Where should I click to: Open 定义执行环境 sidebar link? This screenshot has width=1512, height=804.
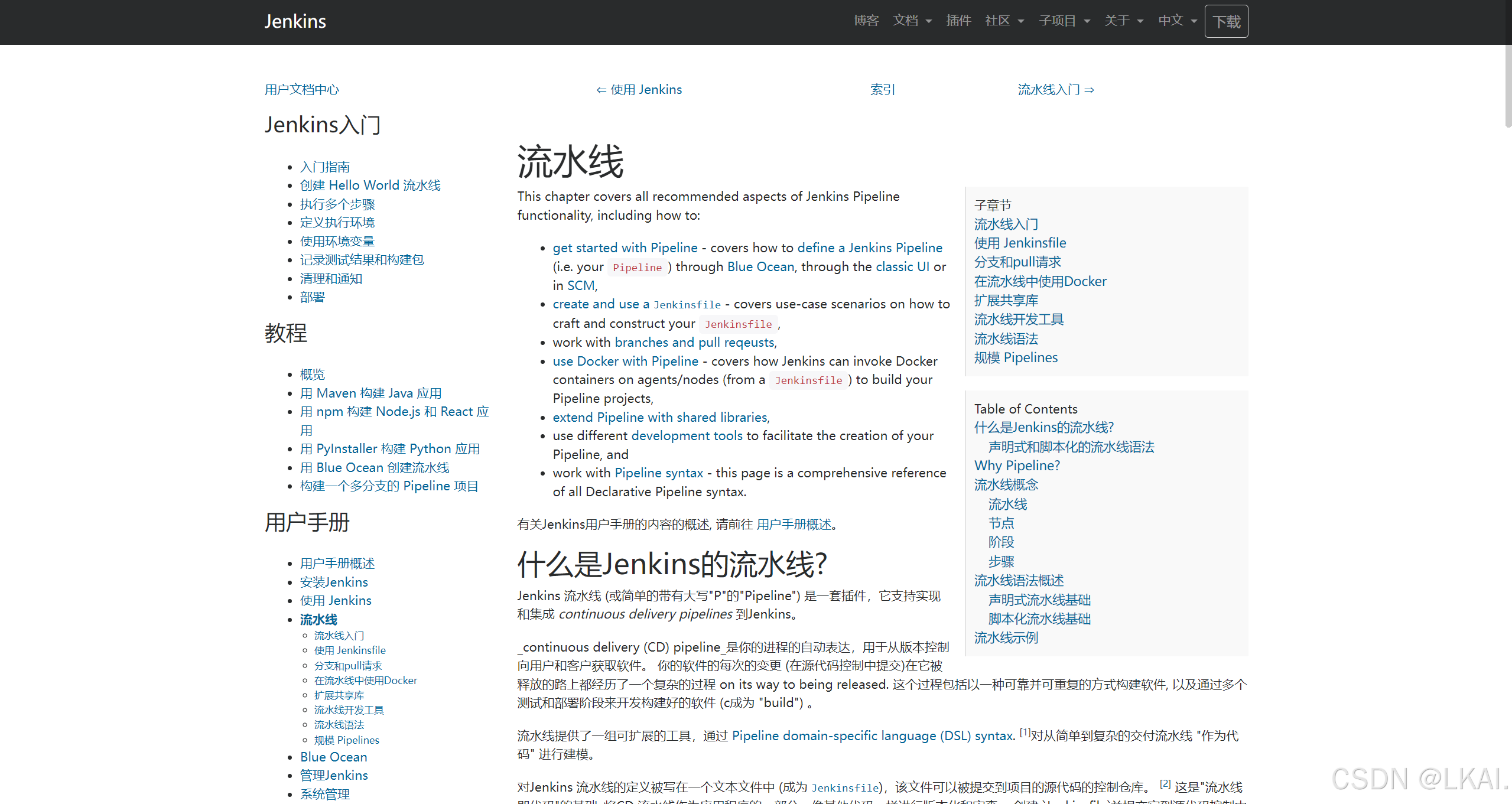(x=337, y=223)
